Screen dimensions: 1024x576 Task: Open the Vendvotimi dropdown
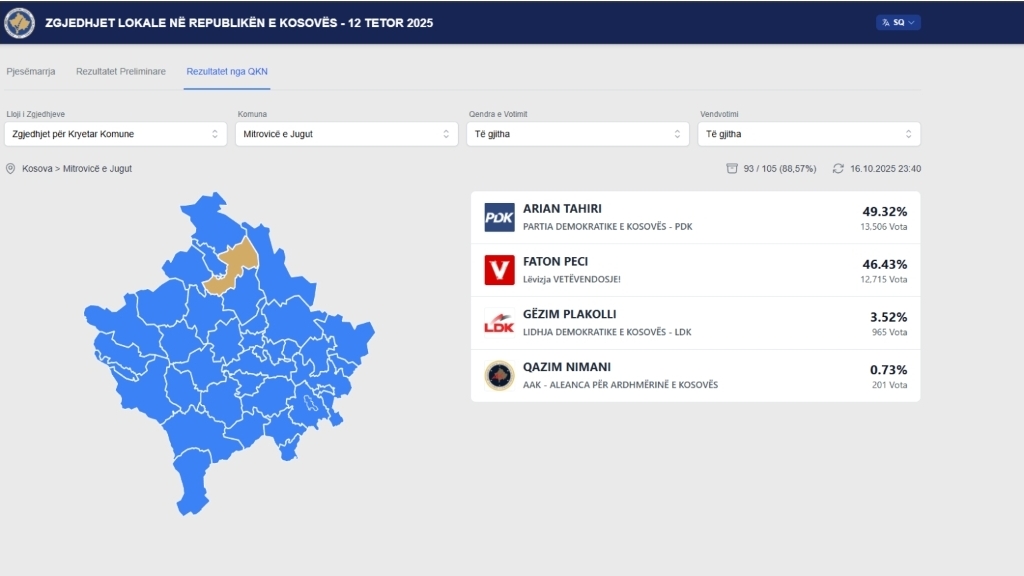click(x=808, y=134)
